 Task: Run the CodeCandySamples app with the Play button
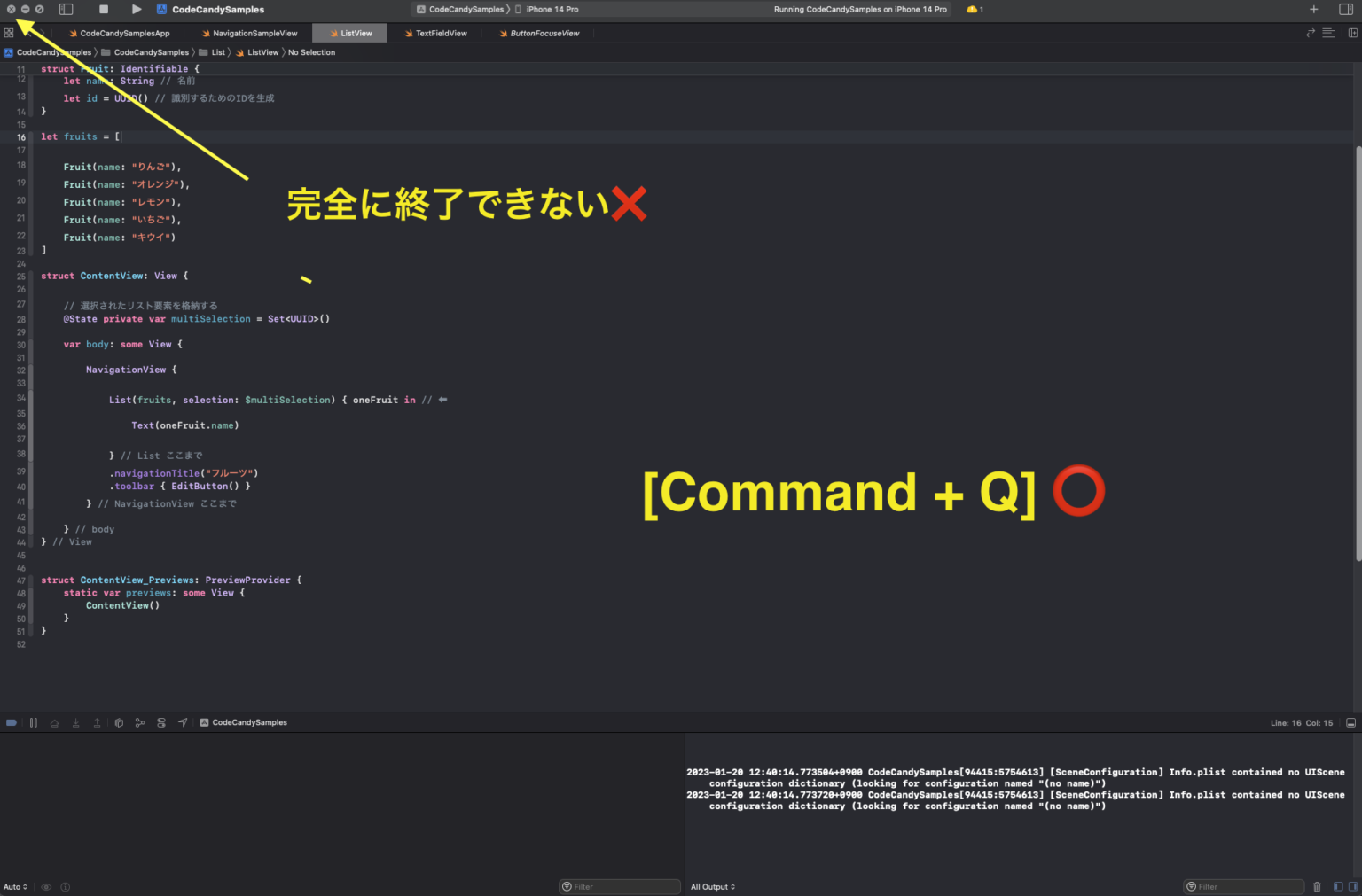[x=136, y=9]
